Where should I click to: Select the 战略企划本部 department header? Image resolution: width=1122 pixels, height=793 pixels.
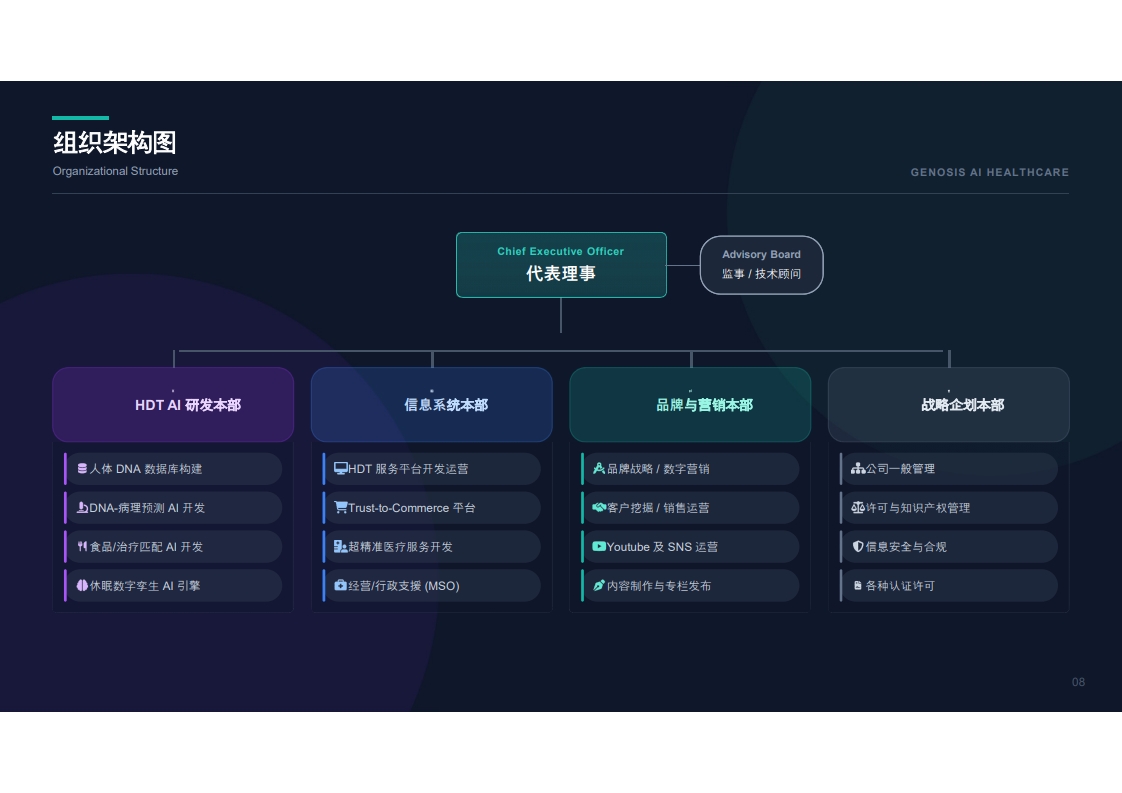[x=949, y=405]
